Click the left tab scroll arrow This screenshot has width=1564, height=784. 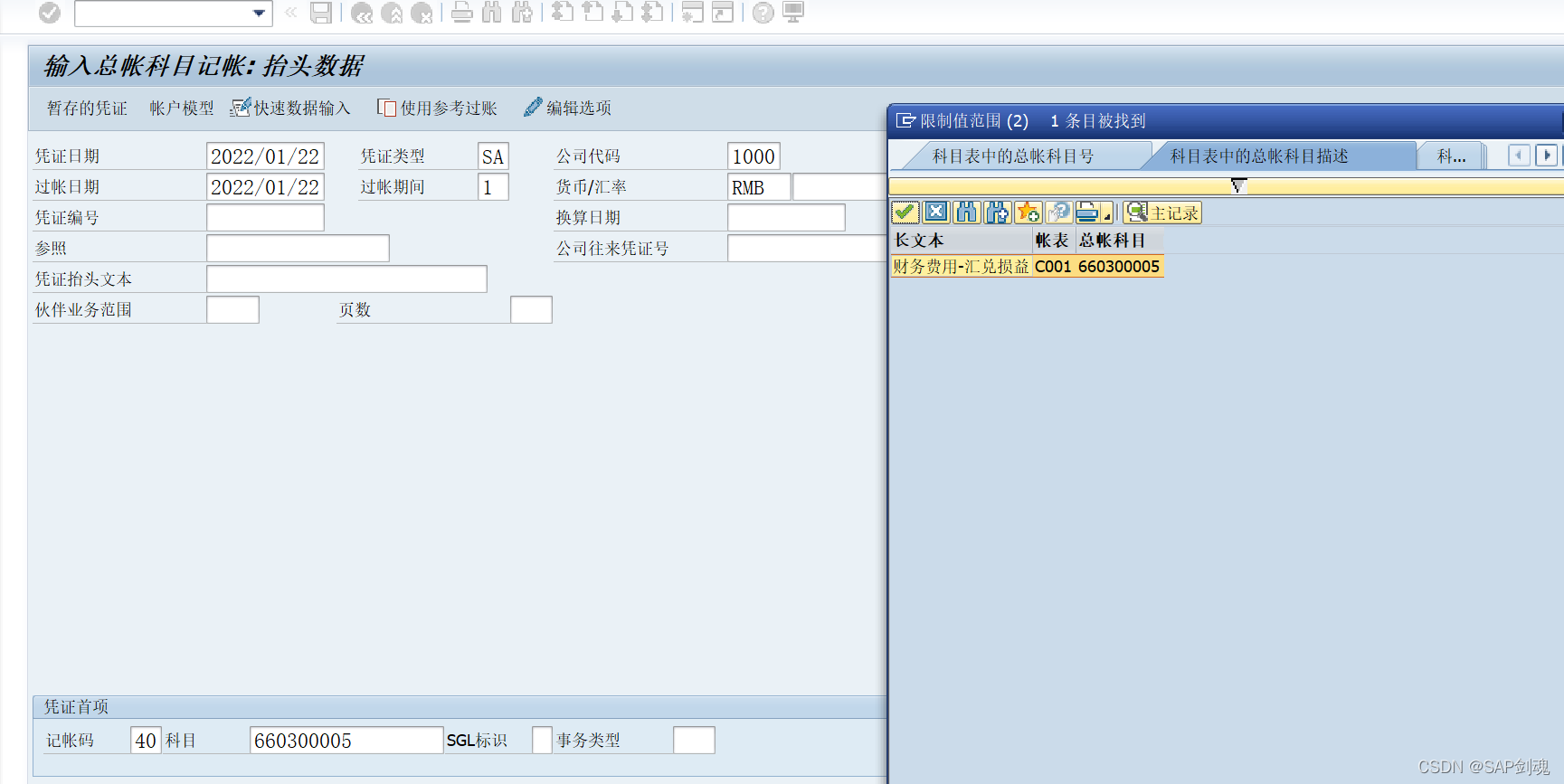tap(1519, 156)
